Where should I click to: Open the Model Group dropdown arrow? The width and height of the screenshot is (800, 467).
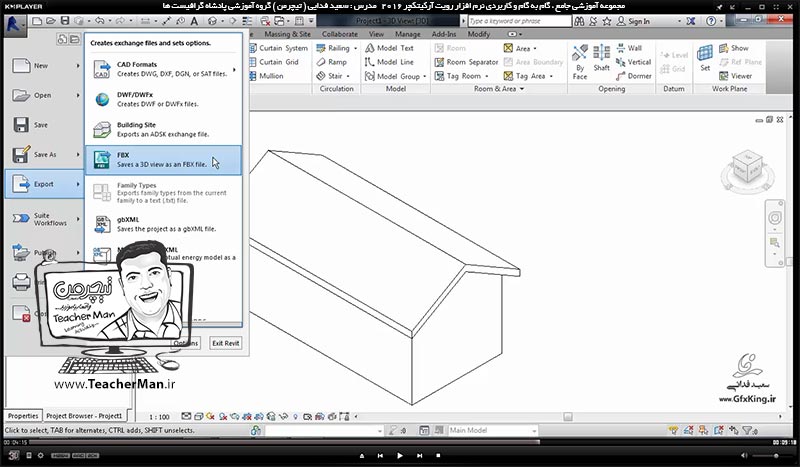tap(424, 77)
